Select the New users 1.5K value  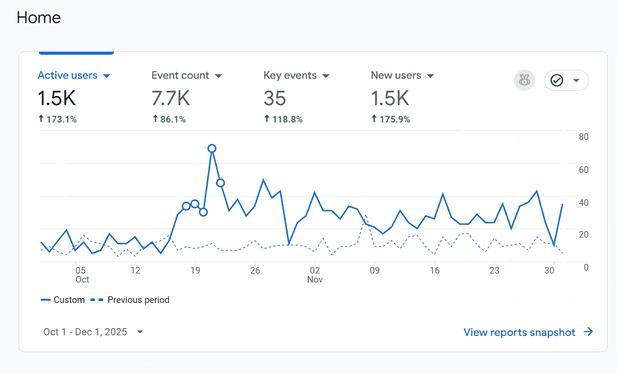coord(390,98)
